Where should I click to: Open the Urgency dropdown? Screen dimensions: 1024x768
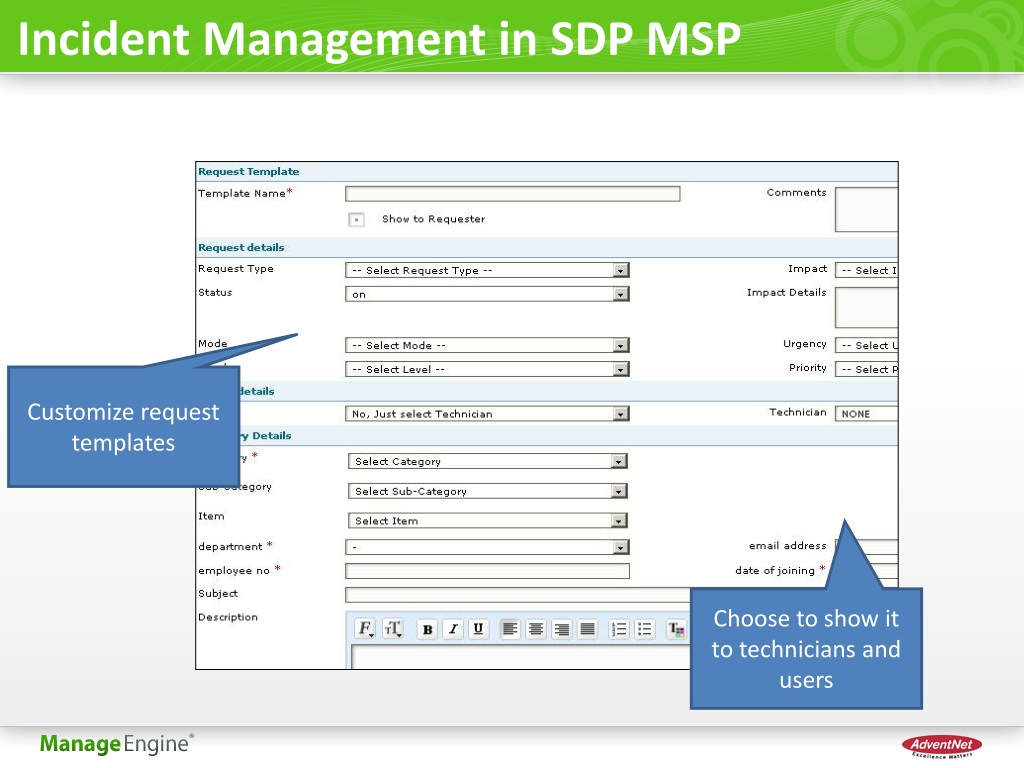point(867,345)
